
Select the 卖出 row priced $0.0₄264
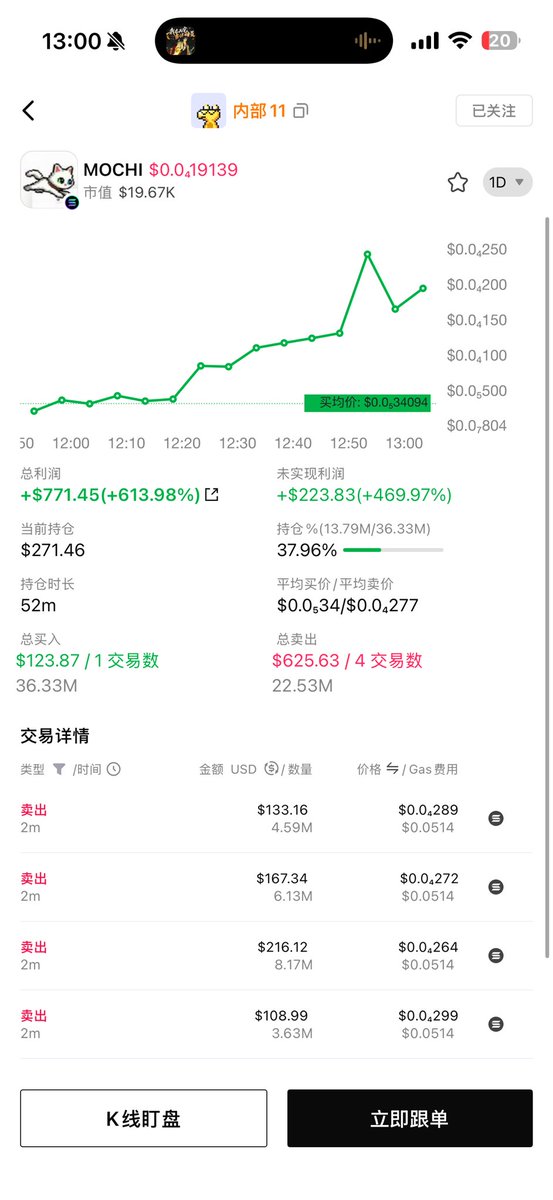click(x=276, y=955)
